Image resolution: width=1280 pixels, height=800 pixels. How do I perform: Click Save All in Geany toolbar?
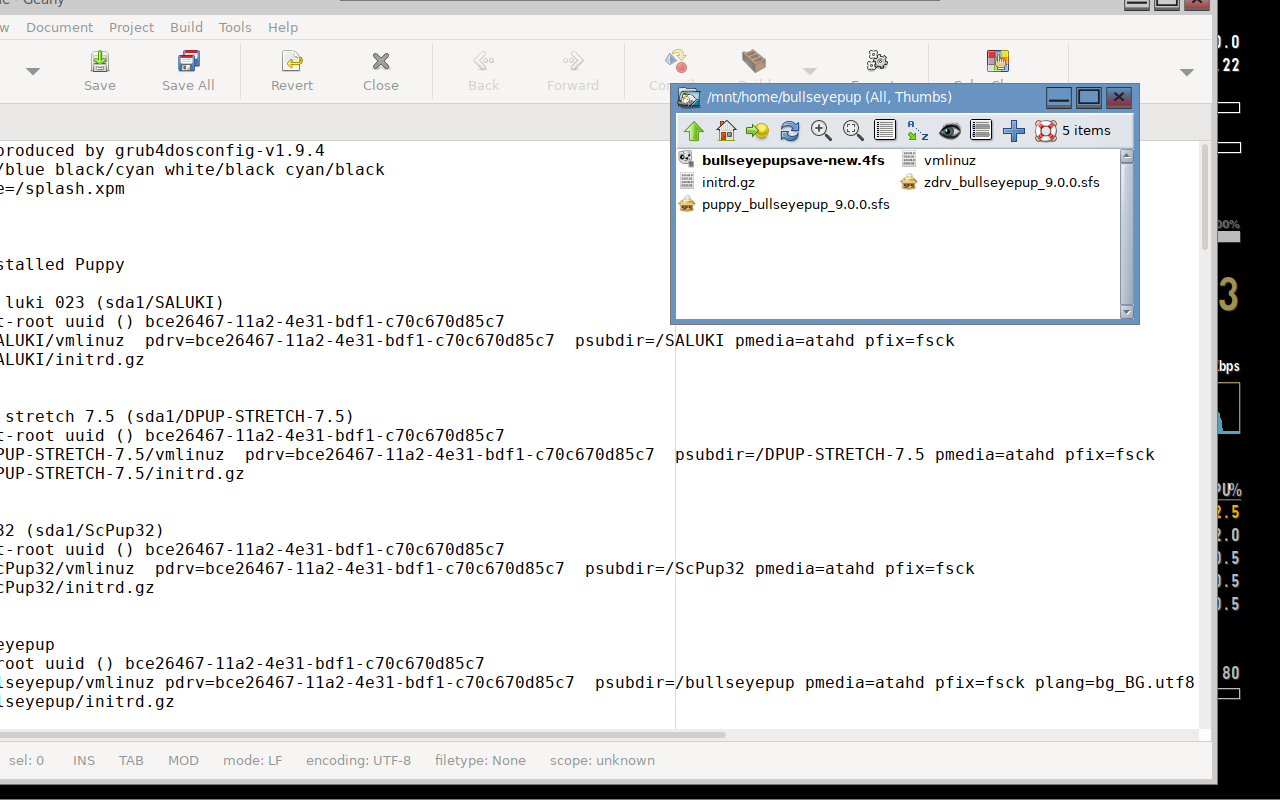click(x=188, y=71)
